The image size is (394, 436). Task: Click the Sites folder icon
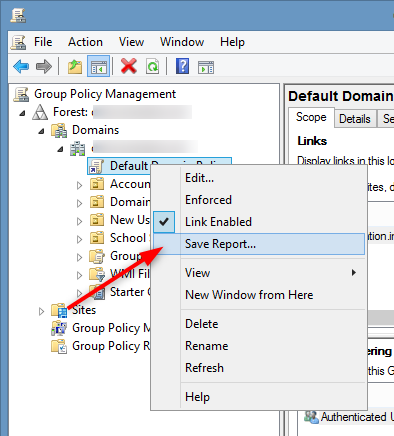click(x=59, y=310)
